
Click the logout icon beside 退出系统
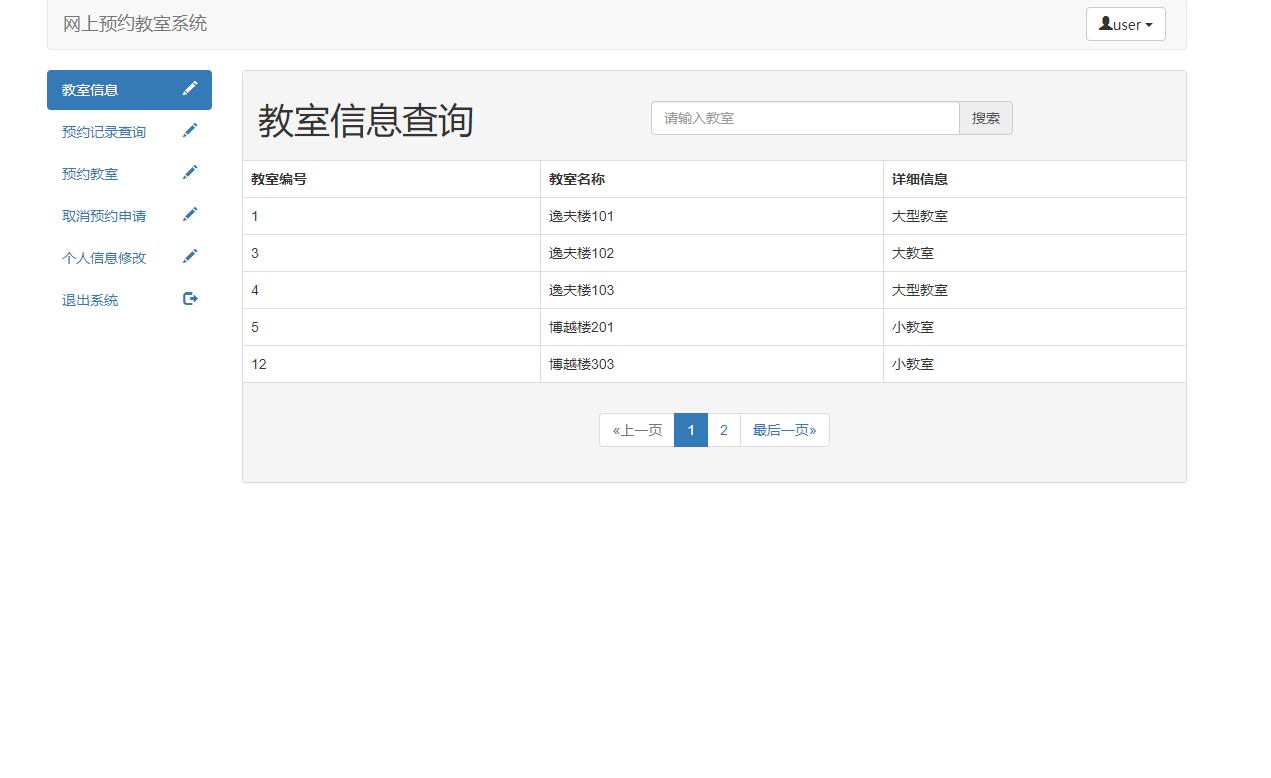click(190, 298)
